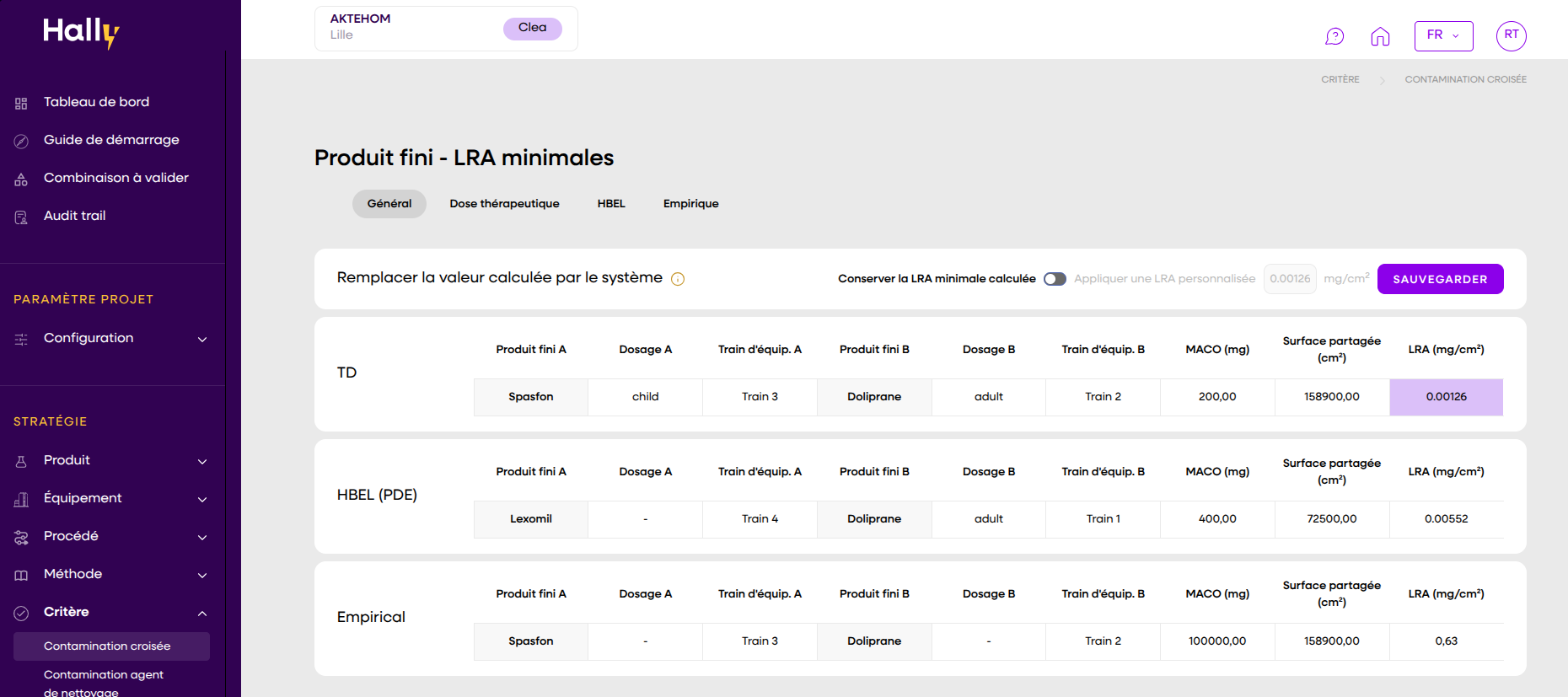Click the SAUVEGARDER button
Viewport: 1568px width, 697px height.
[1440, 279]
